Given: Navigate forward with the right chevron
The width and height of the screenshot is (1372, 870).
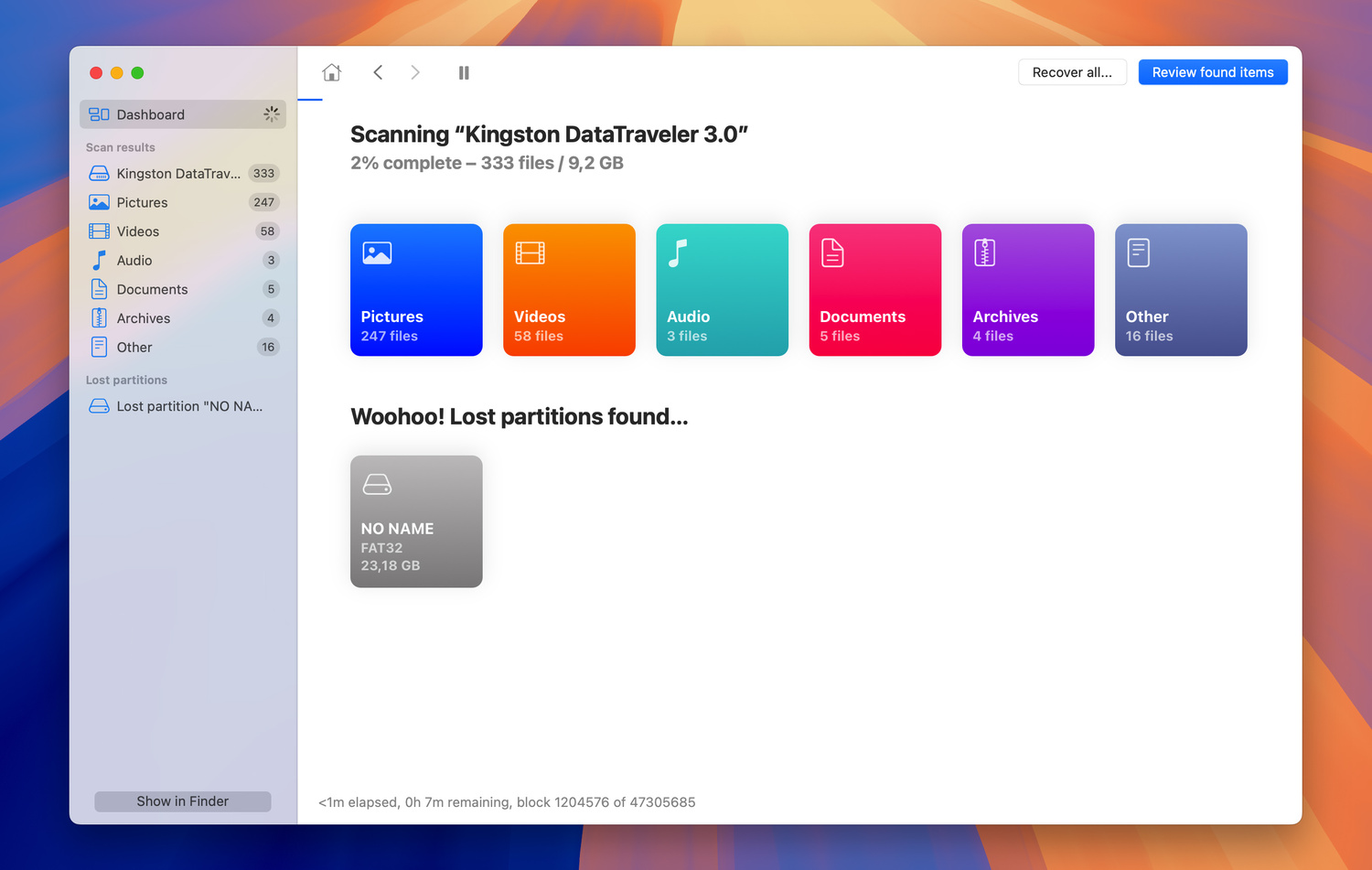Looking at the screenshot, I should click(x=415, y=72).
